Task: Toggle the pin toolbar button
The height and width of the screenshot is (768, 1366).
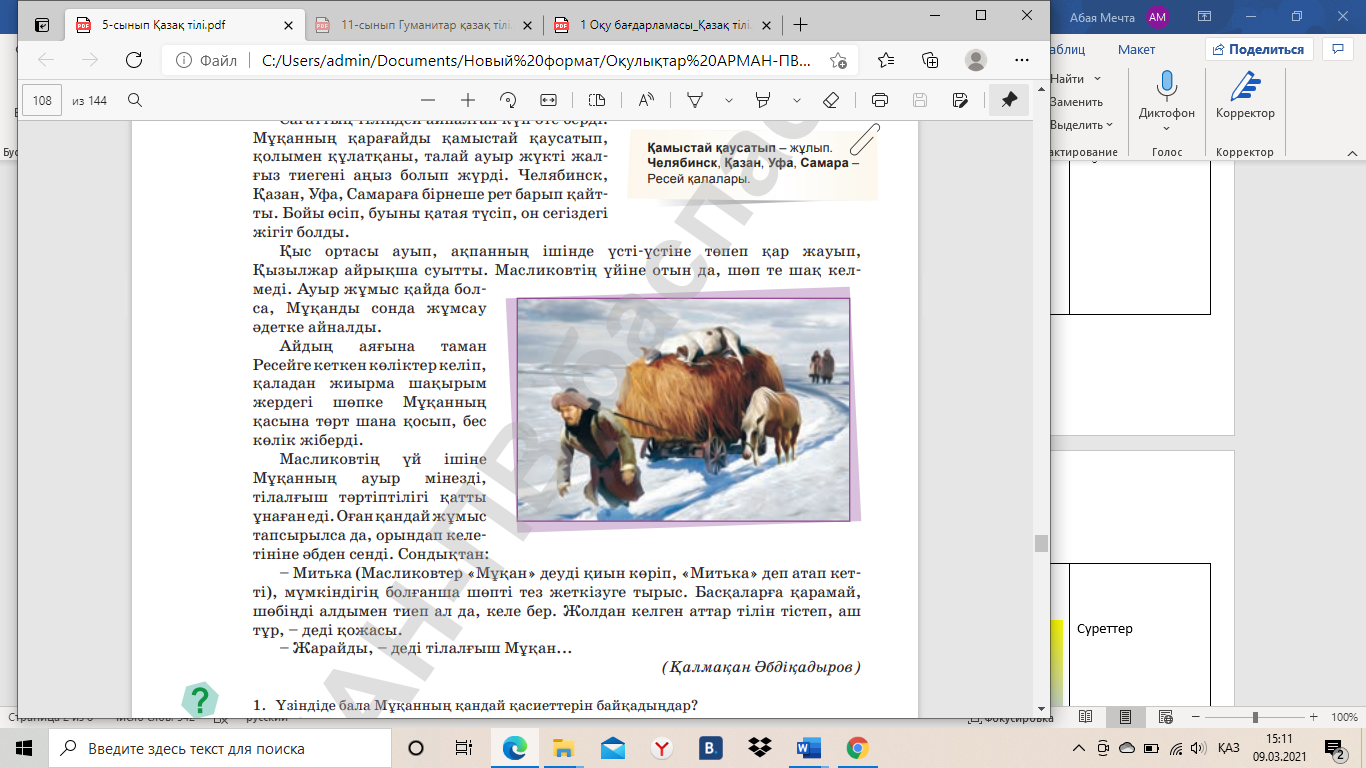Action: pos(1009,100)
